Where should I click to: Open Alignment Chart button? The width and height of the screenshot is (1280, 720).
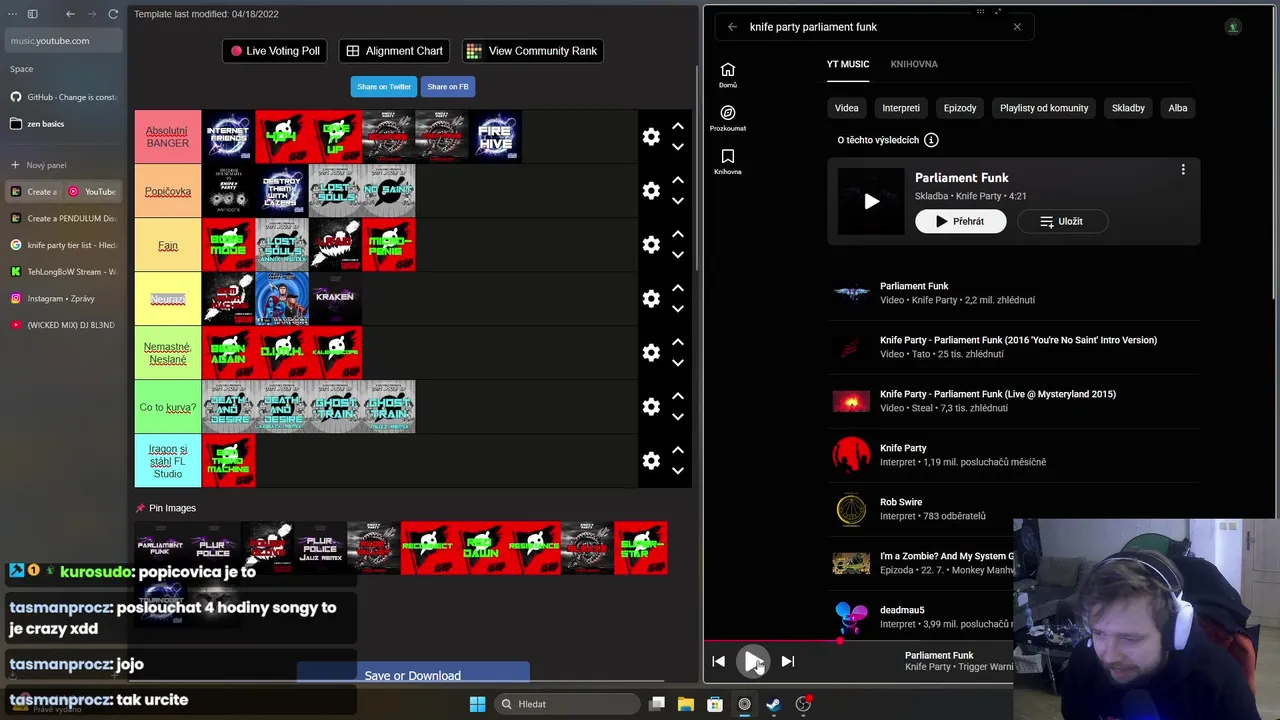pyautogui.click(x=394, y=51)
